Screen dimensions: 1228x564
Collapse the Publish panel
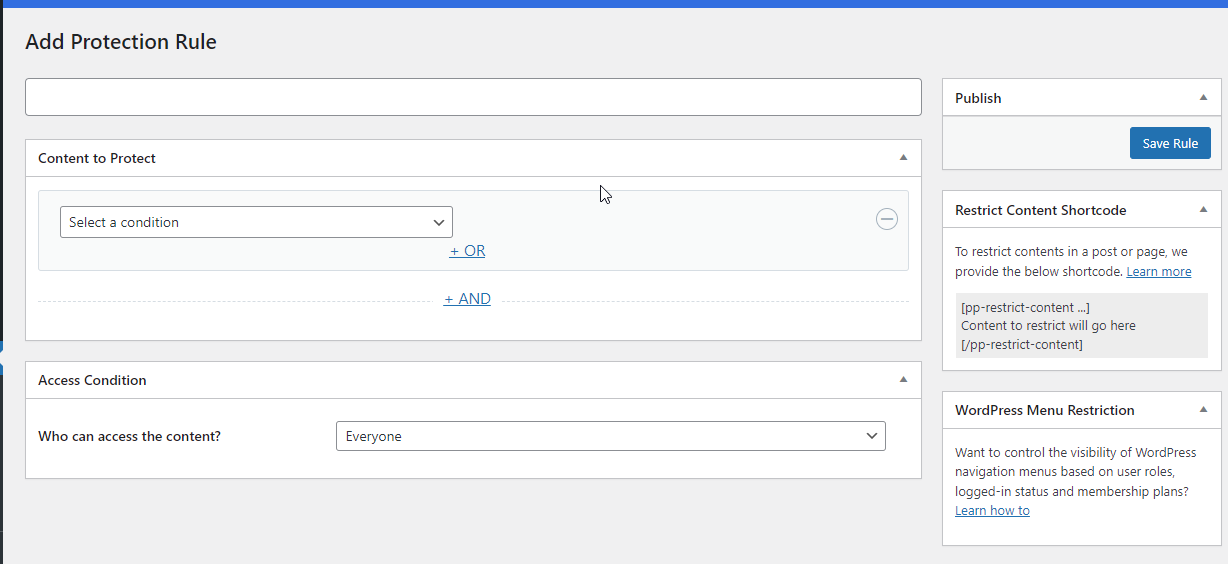click(x=1203, y=98)
